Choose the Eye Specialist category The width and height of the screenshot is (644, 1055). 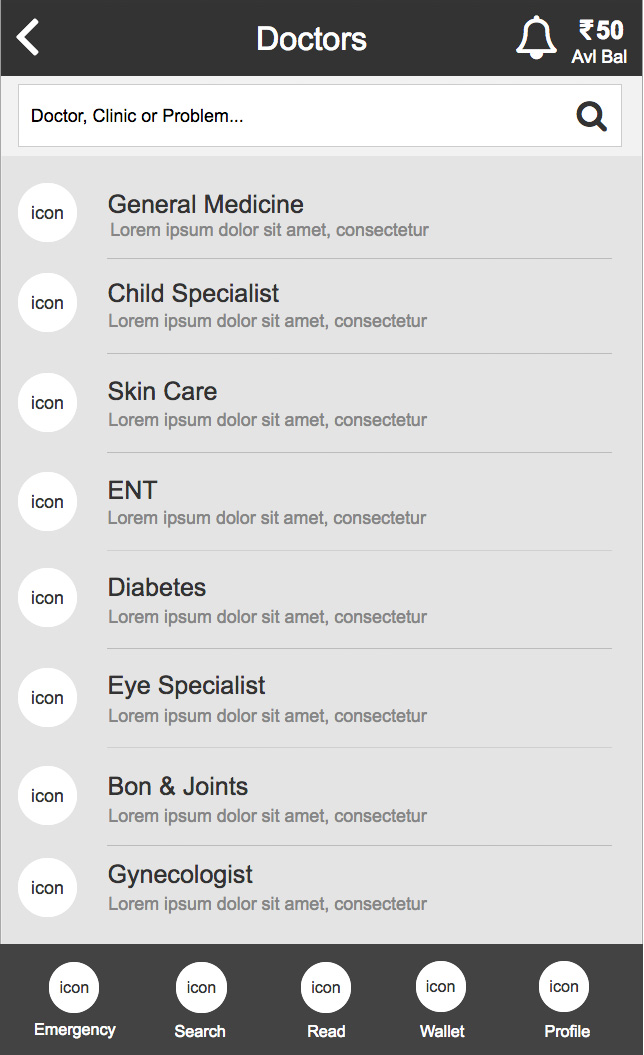tap(187, 686)
